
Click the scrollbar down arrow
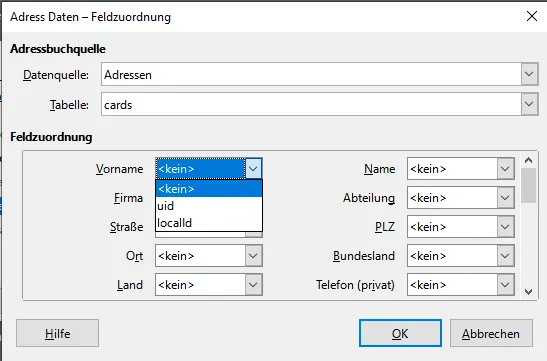click(x=529, y=292)
